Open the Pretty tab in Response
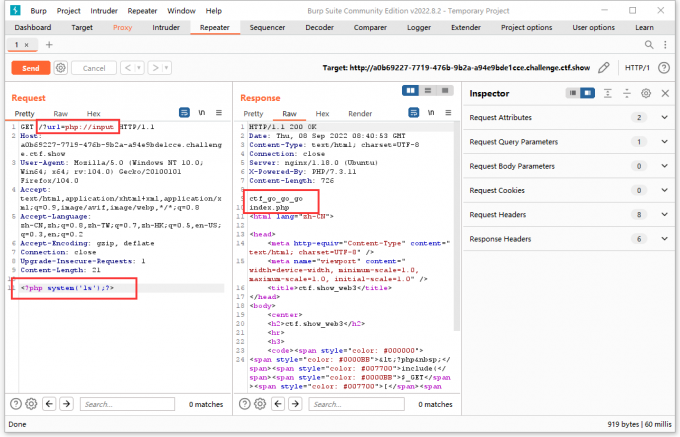The width and height of the screenshot is (680, 437). pyautogui.click(x=253, y=114)
